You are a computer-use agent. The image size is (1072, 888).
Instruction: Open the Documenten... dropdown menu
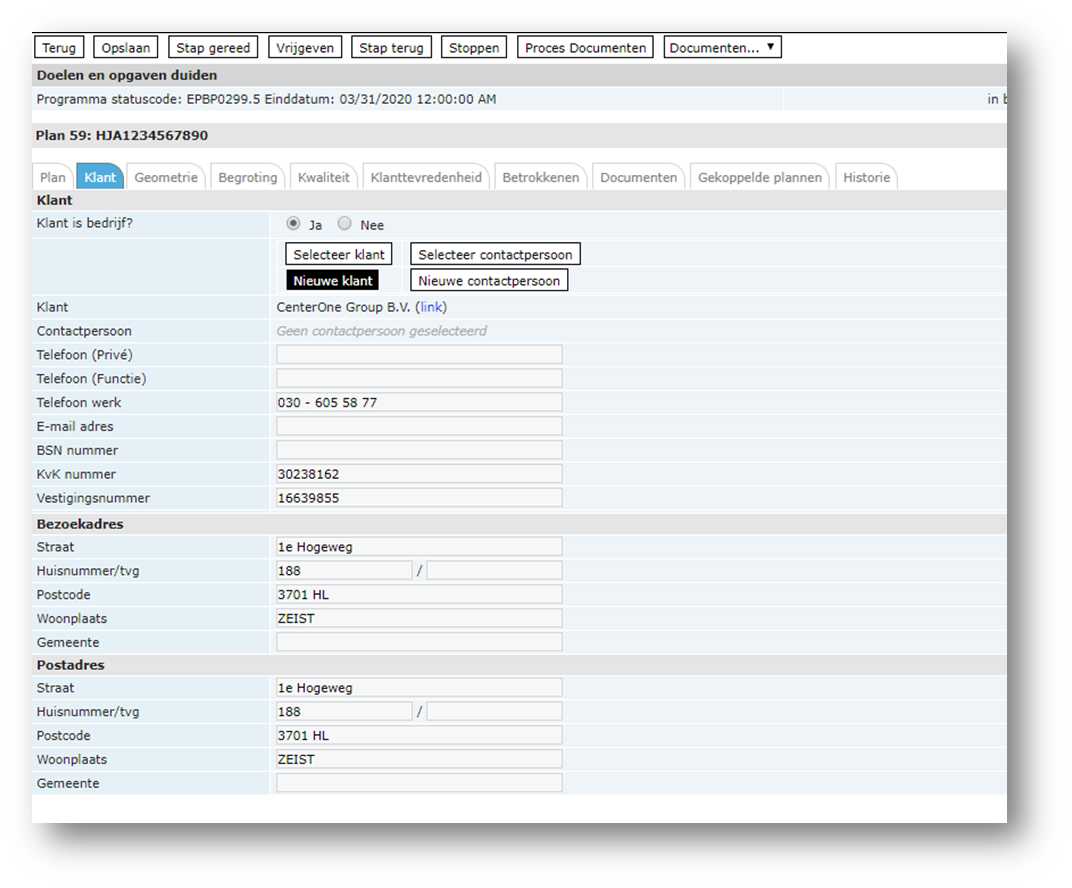click(x=722, y=48)
